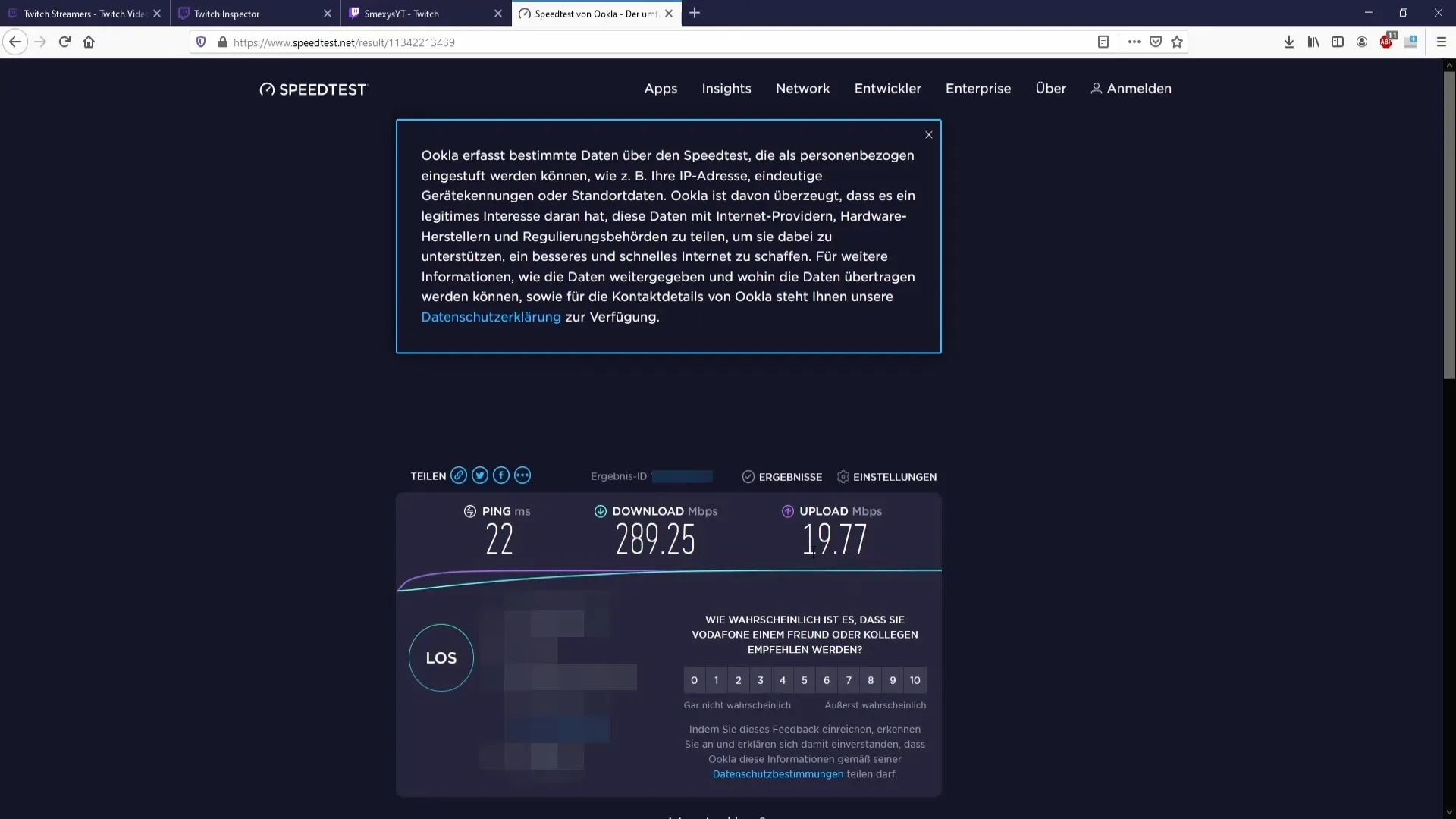Screen dimensions: 1456x819
Task: Open Entwickler navigation item
Action: pyautogui.click(x=887, y=89)
